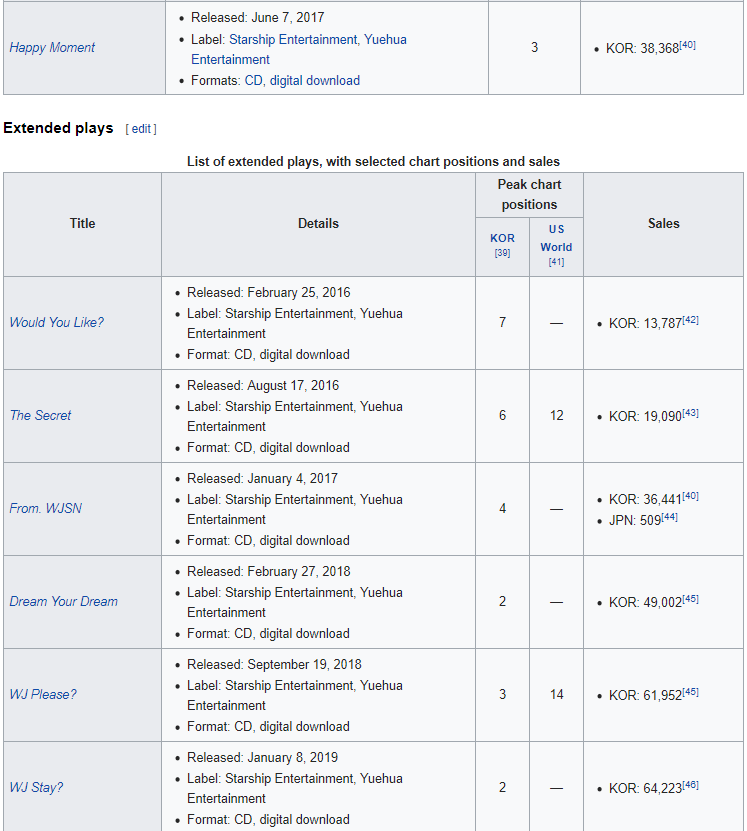This screenshot has width=747, height=831.
Task: Click the Details column header
Action: [318, 224]
